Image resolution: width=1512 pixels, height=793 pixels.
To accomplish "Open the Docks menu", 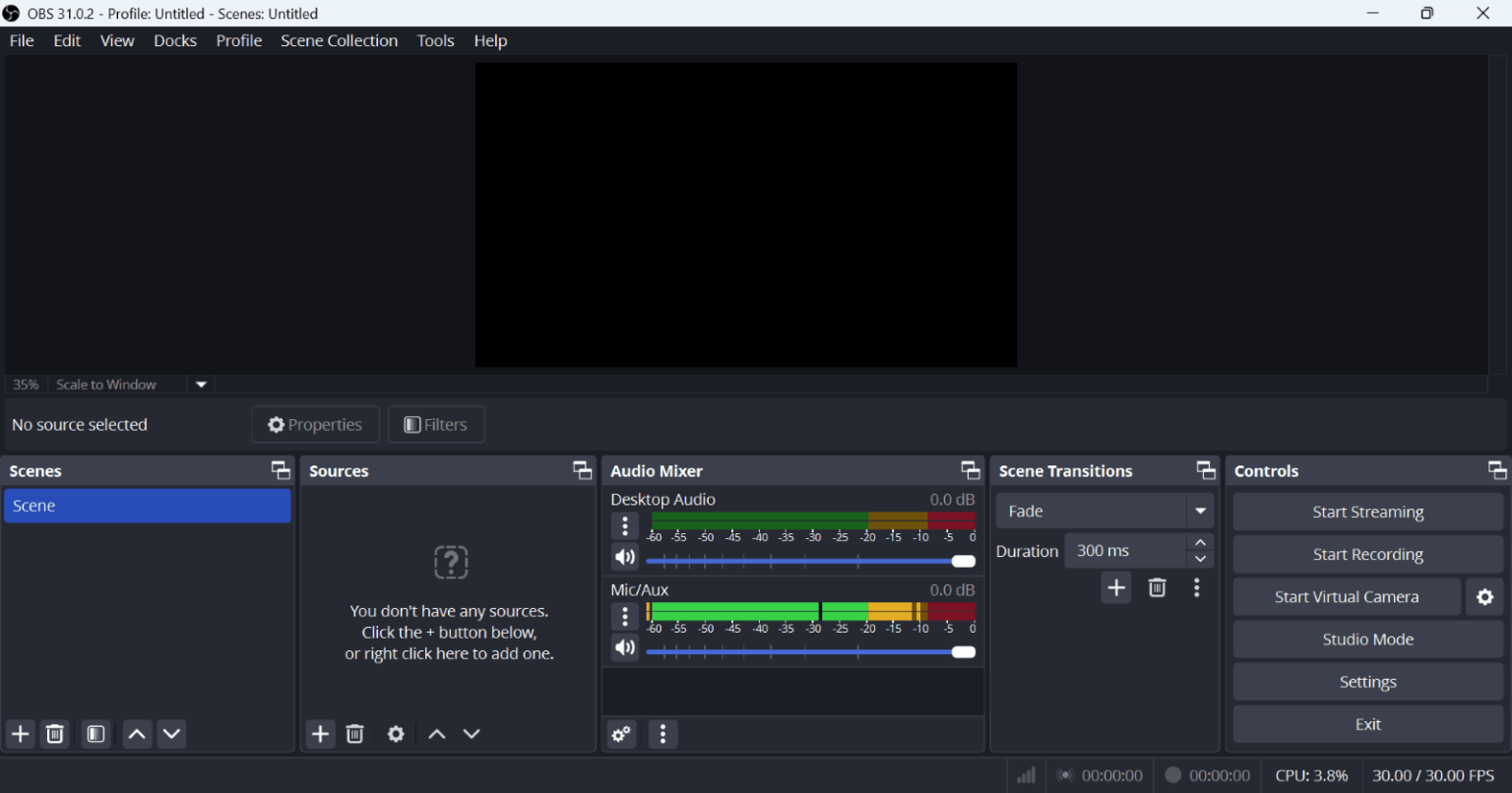I will click(x=175, y=40).
